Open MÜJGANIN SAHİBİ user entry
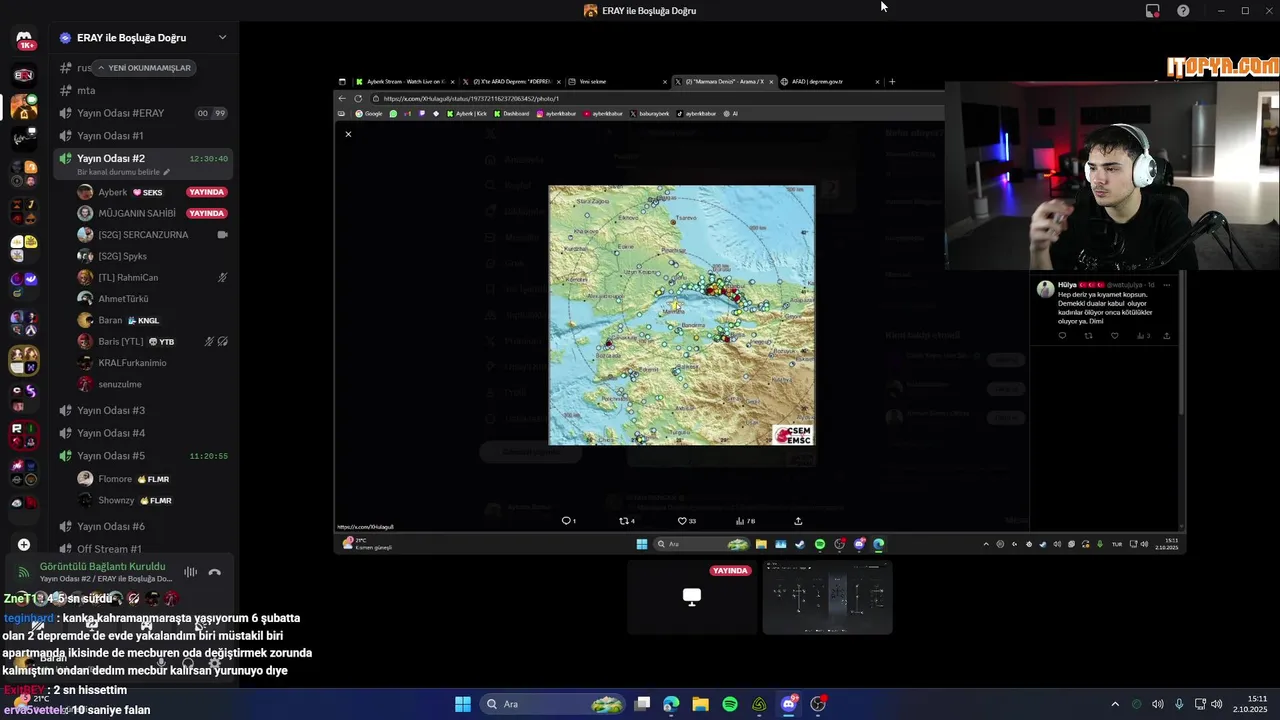This screenshot has height=720, width=1280. [153, 213]
